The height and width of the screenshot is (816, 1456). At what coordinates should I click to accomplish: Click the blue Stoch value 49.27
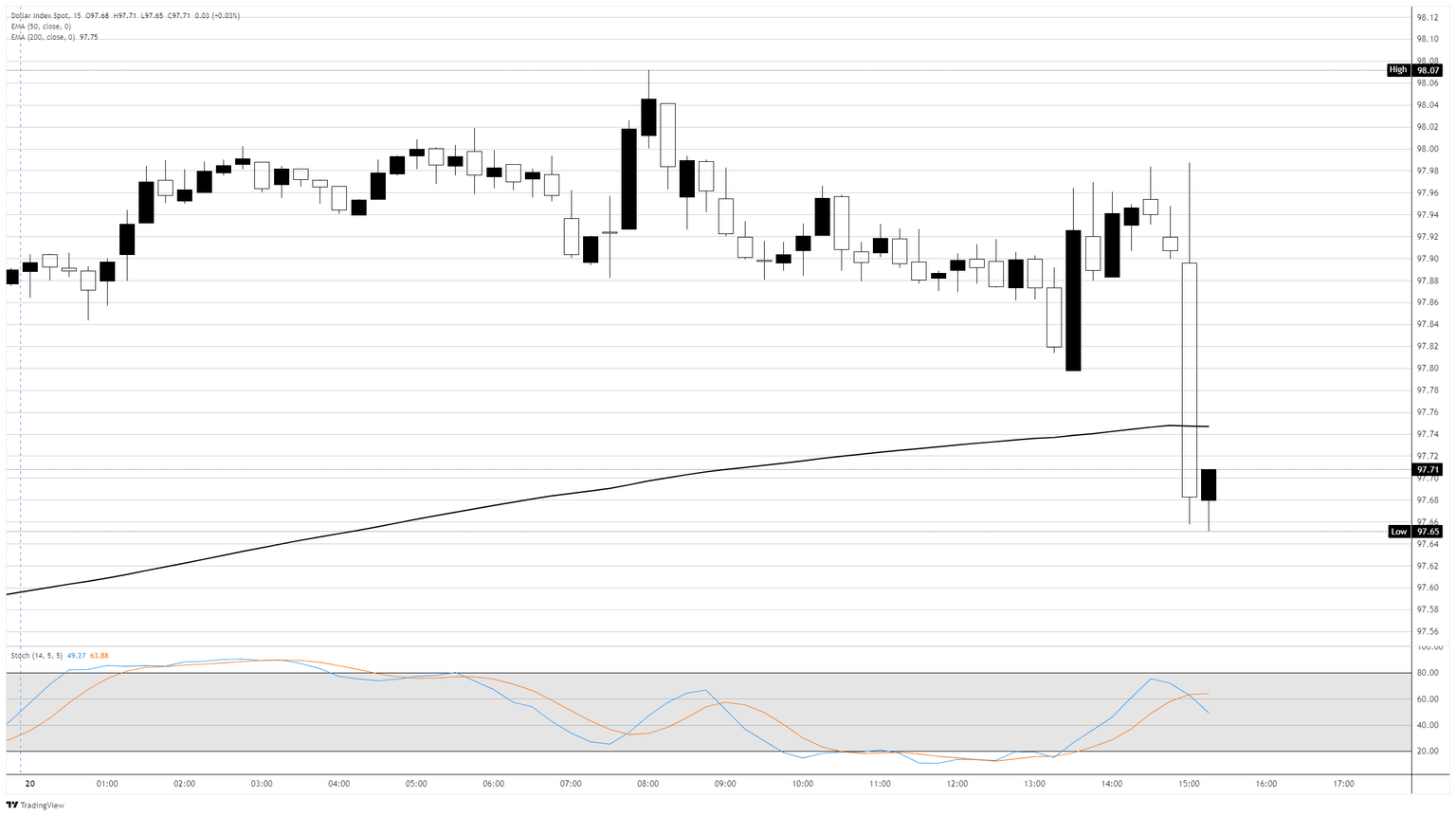76,655
